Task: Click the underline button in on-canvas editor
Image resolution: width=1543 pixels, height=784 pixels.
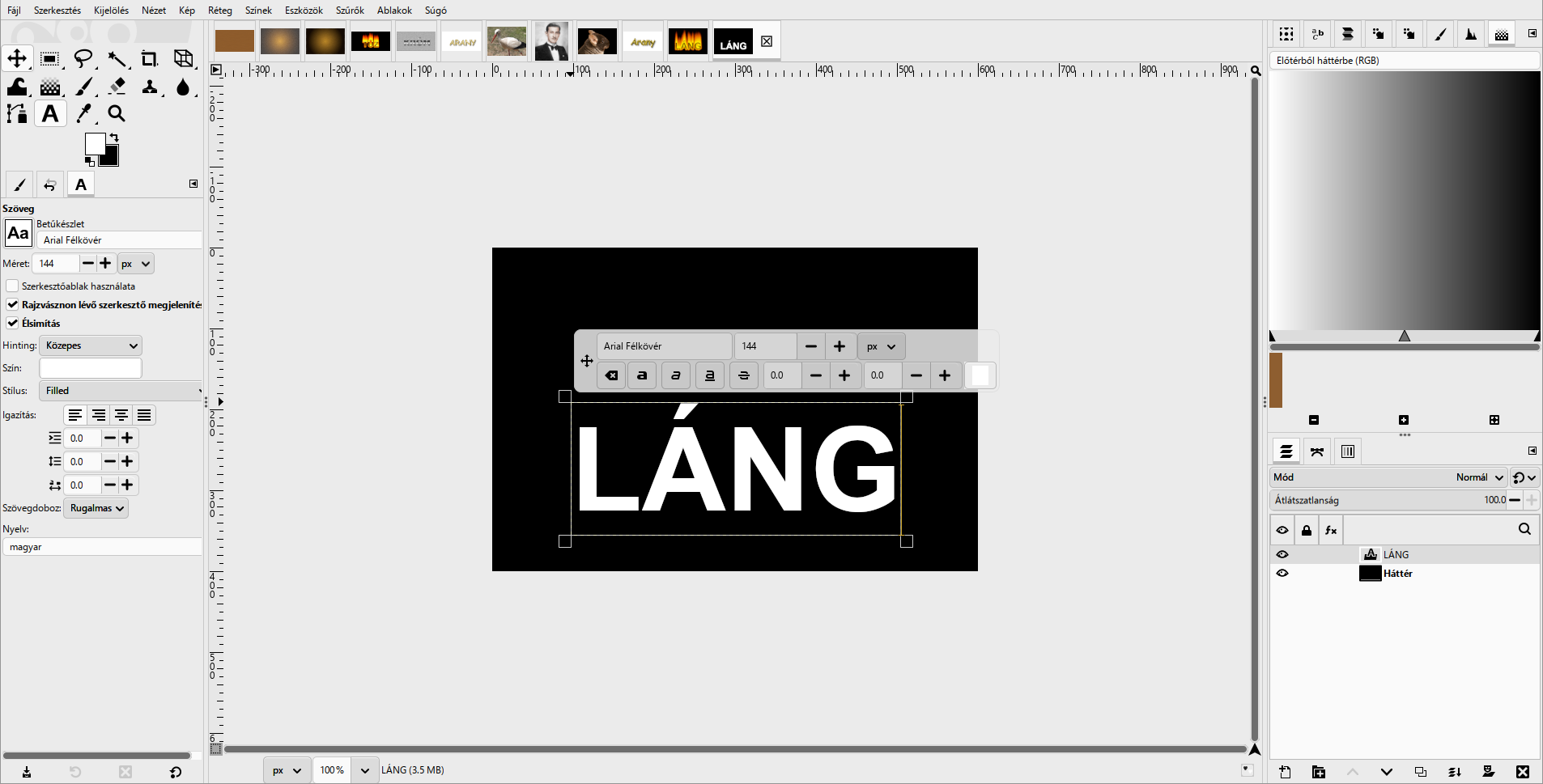Action: point(710,375)
